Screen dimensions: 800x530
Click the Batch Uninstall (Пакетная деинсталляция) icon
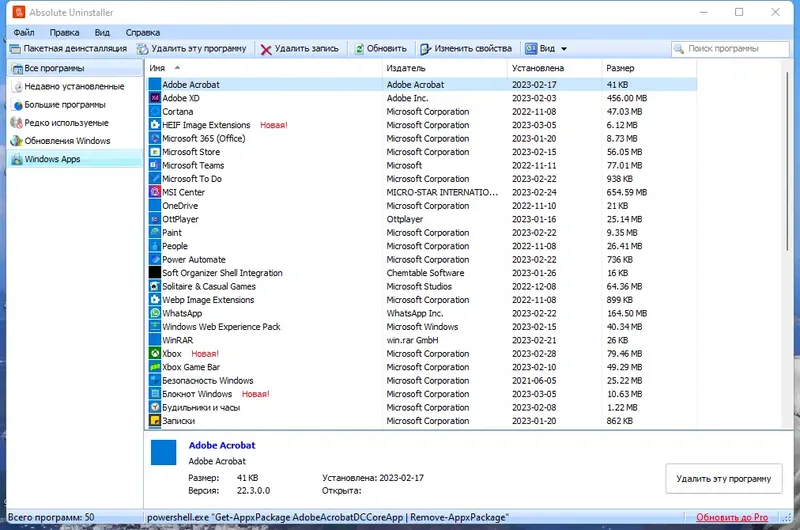point(15,49)
